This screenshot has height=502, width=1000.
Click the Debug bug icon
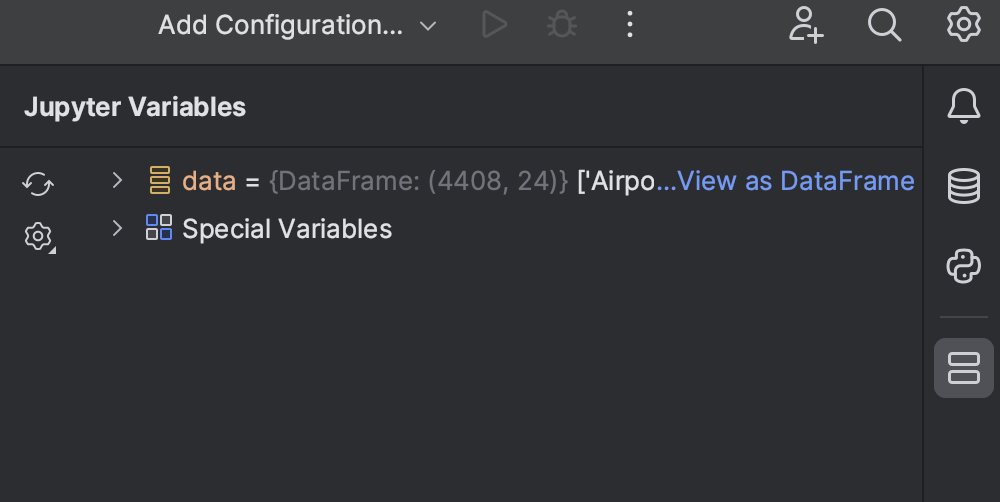pyautogui.click(x=562, y=25)
